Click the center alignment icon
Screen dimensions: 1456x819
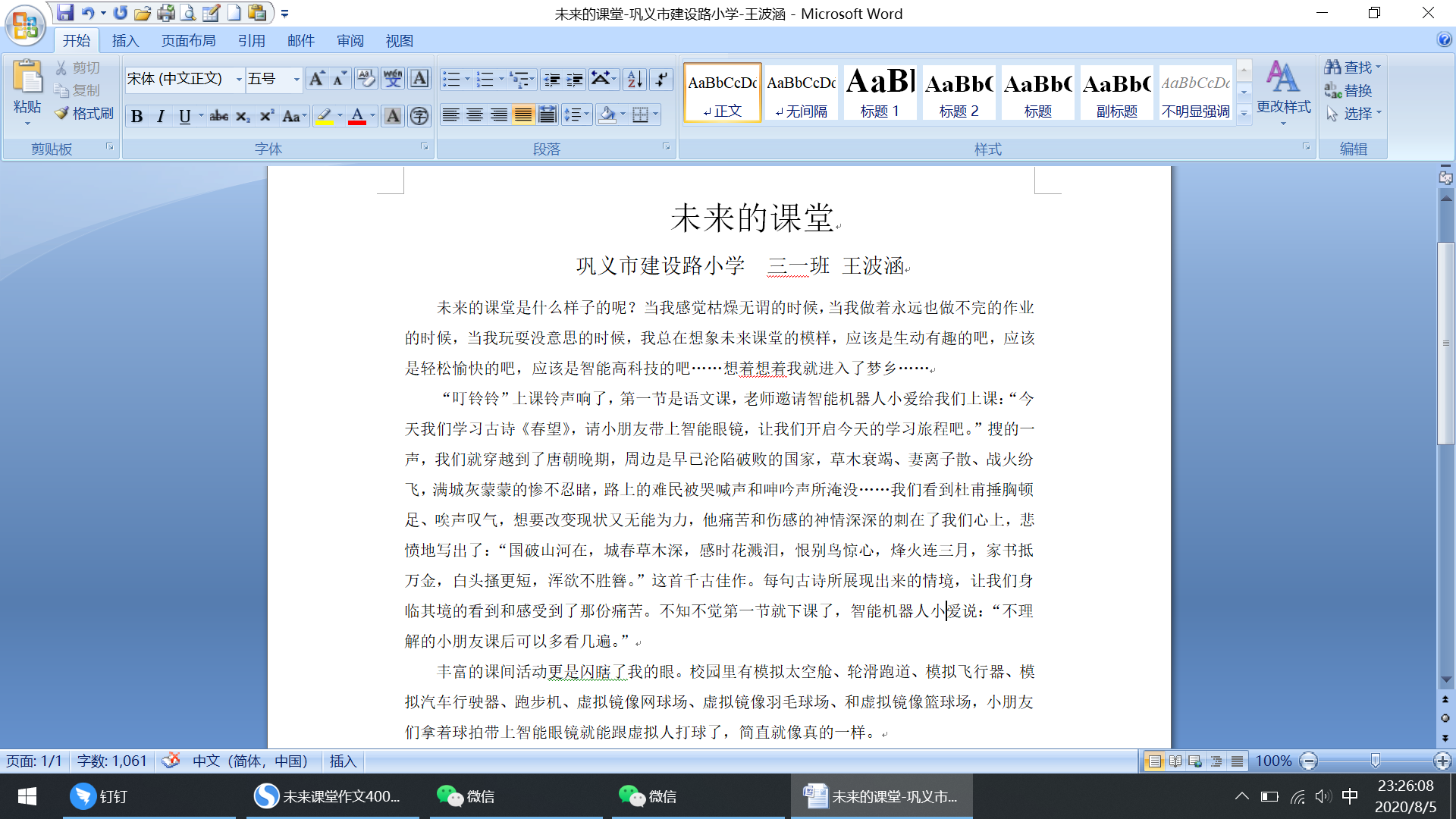[475, 115]
